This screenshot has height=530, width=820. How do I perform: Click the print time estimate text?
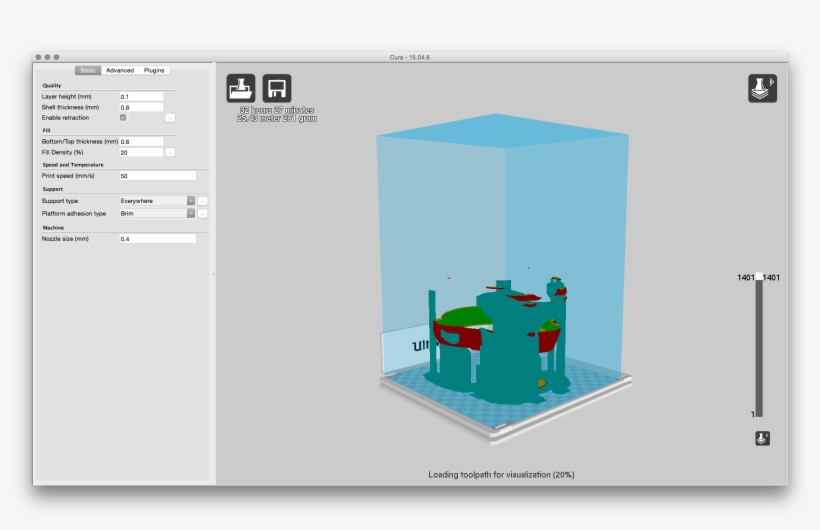tap(277, 110)
